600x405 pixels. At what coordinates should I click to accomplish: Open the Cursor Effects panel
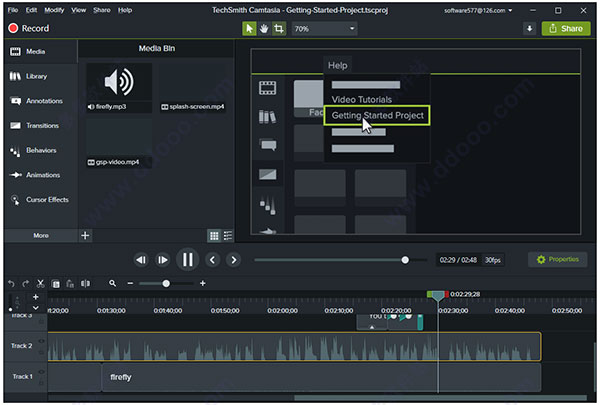(x=41, y=200)
